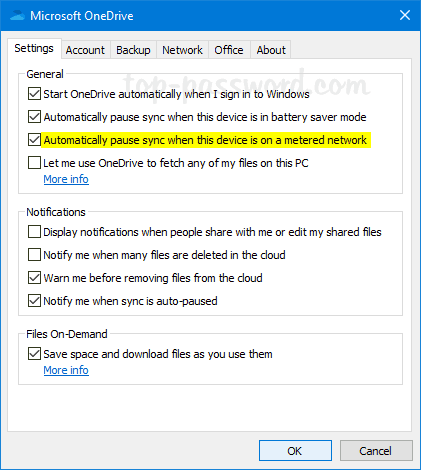421x470 pixels.
Task: Toggle pause sync in battery saver mode
Action: (x=35, y=117)
